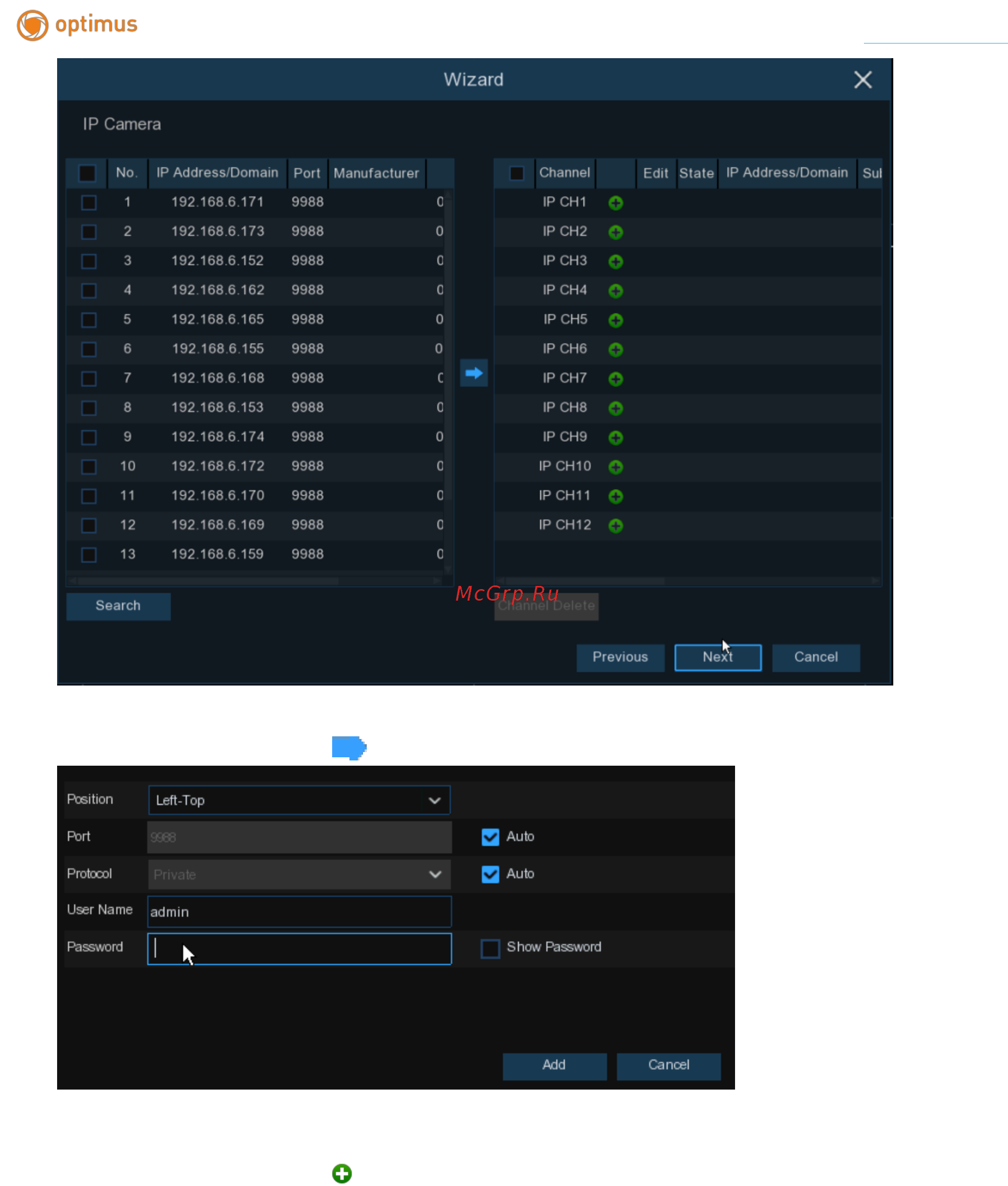Viewport: 1008px width, 1186px height.
Task: Add camera to IP CH10 channel
Action: [616, 467]
